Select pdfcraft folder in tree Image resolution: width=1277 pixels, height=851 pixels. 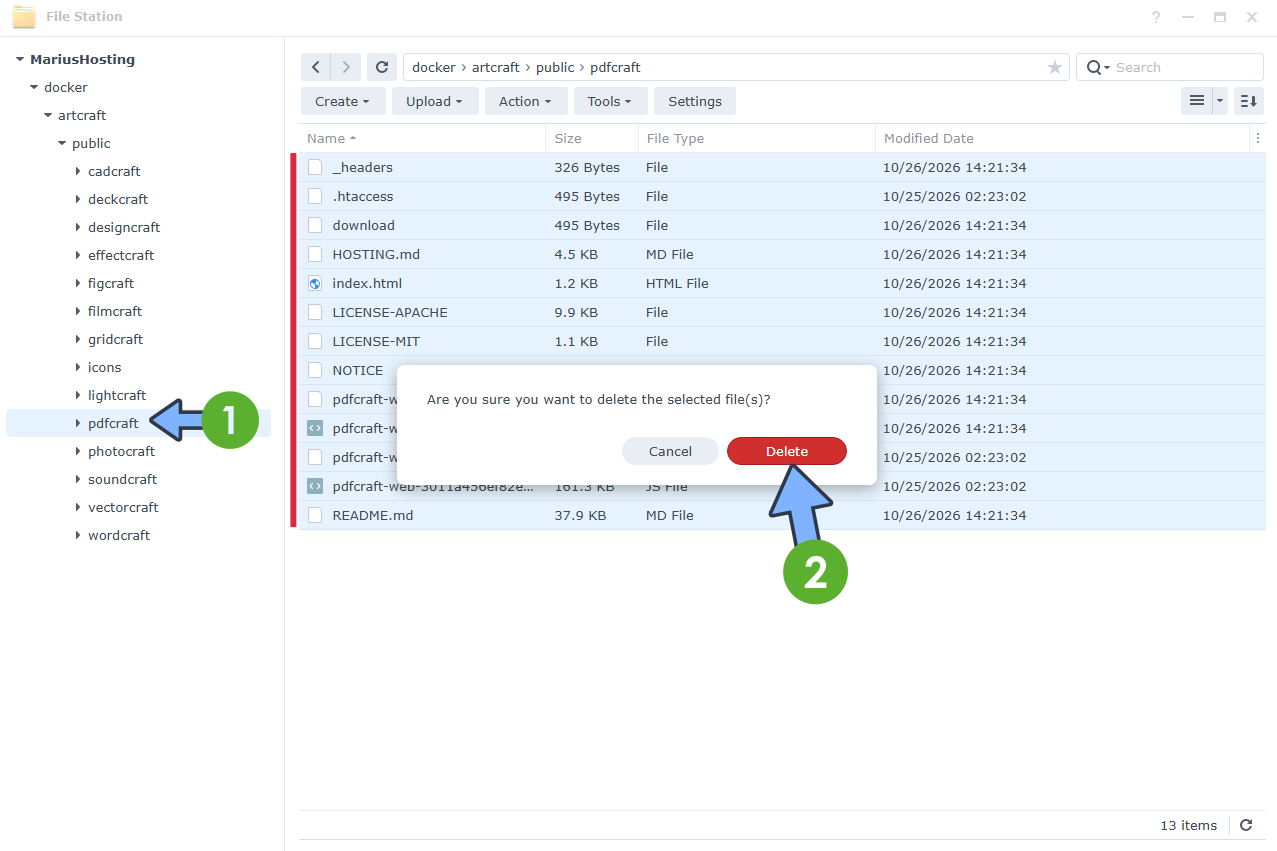pyautogui.click(x=113, y=423)
